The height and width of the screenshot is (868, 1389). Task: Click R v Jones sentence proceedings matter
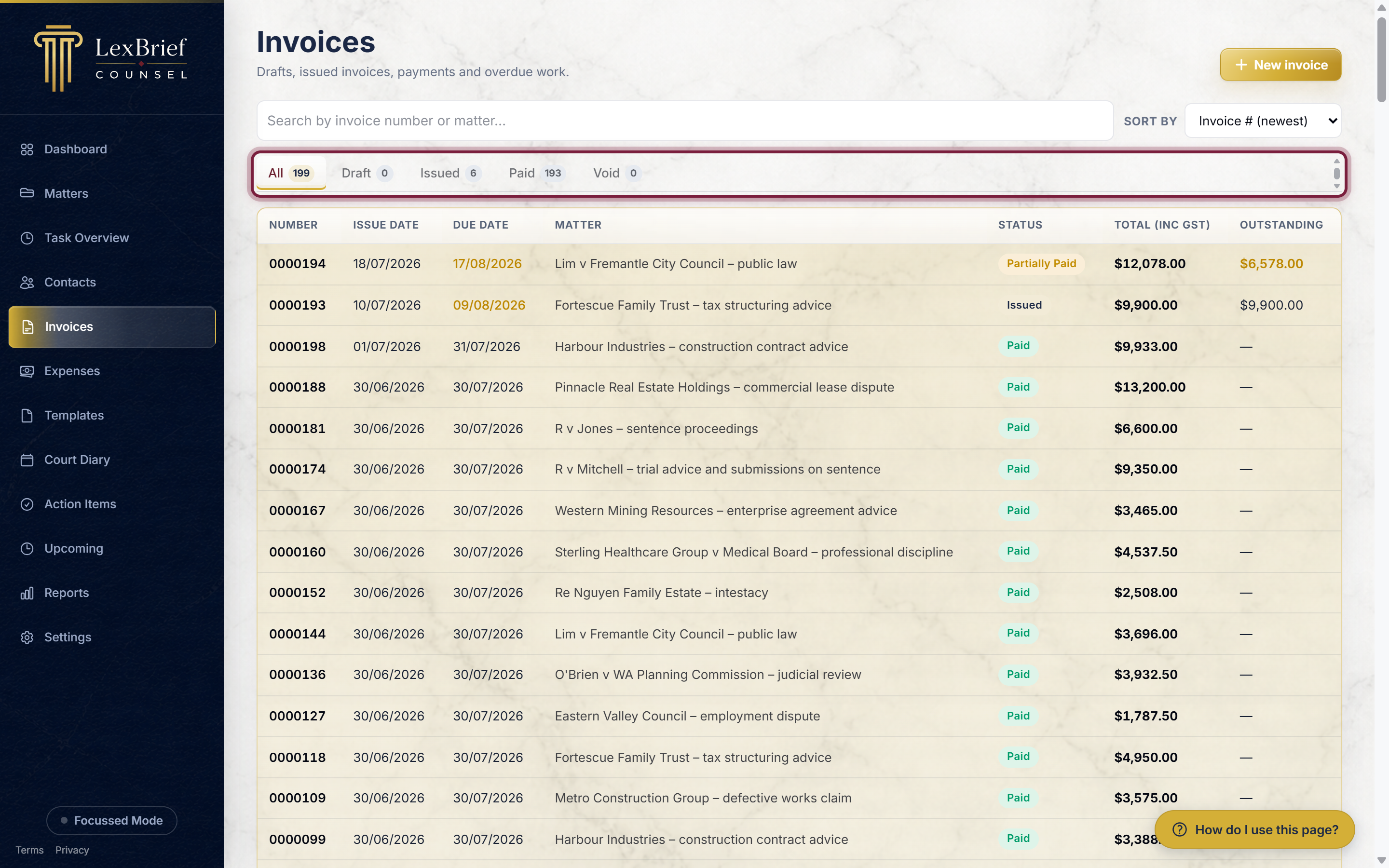[656, 429]
